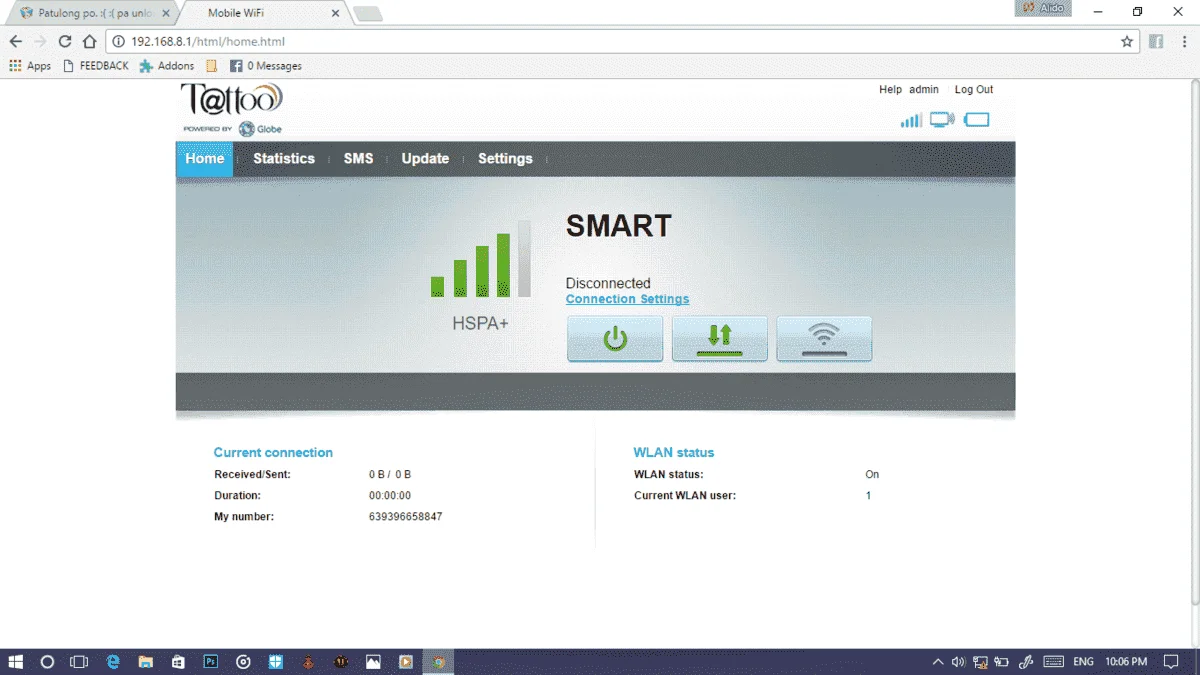
Task: Open the Home tab
Action: (205, 159)
